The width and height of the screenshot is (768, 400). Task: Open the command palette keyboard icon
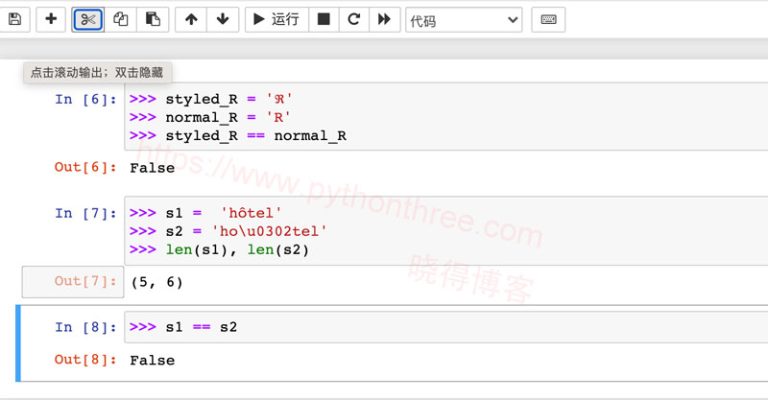click(x=547, y=19)
